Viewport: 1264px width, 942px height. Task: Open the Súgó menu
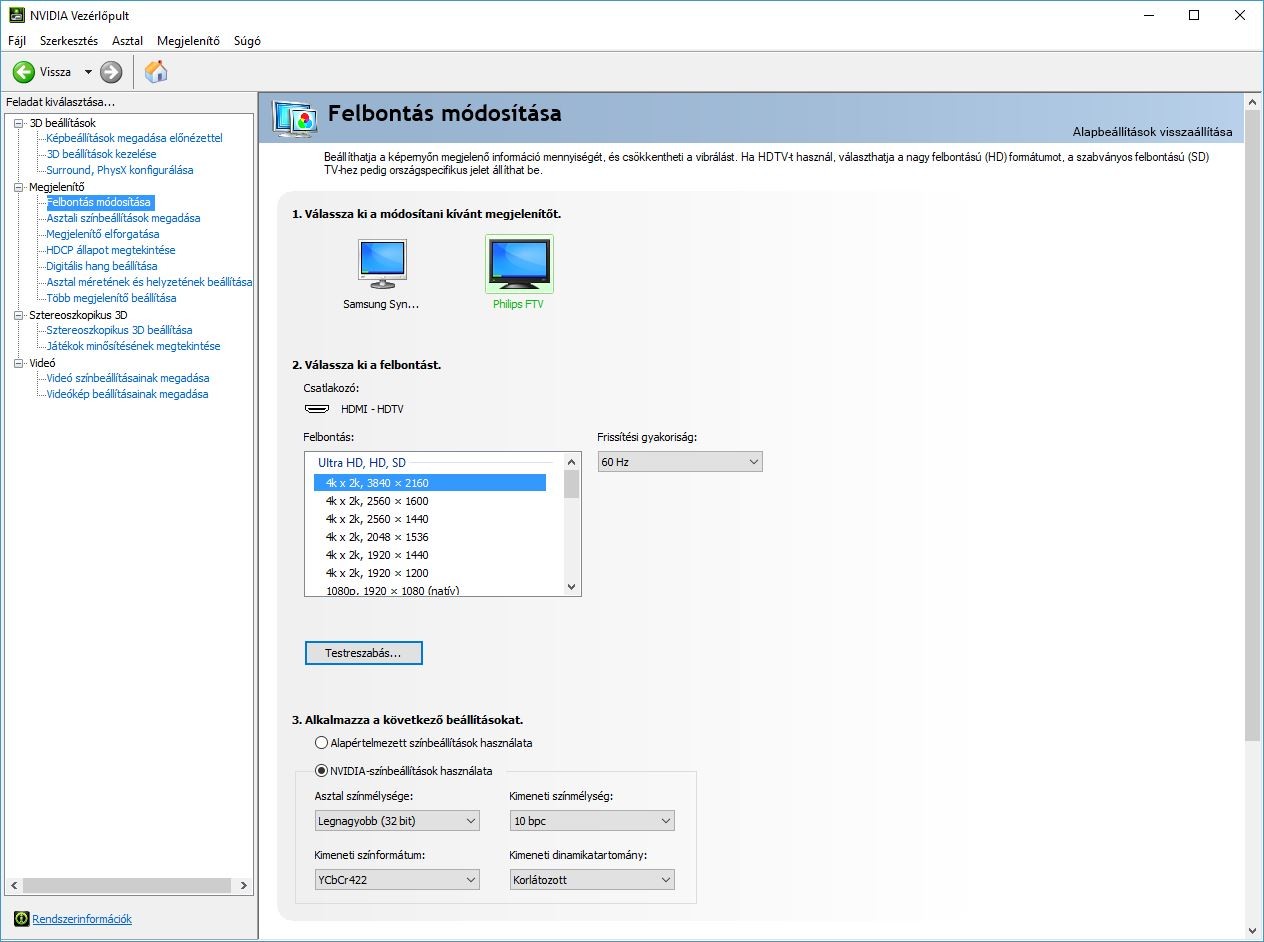click(x=247, y=41)
